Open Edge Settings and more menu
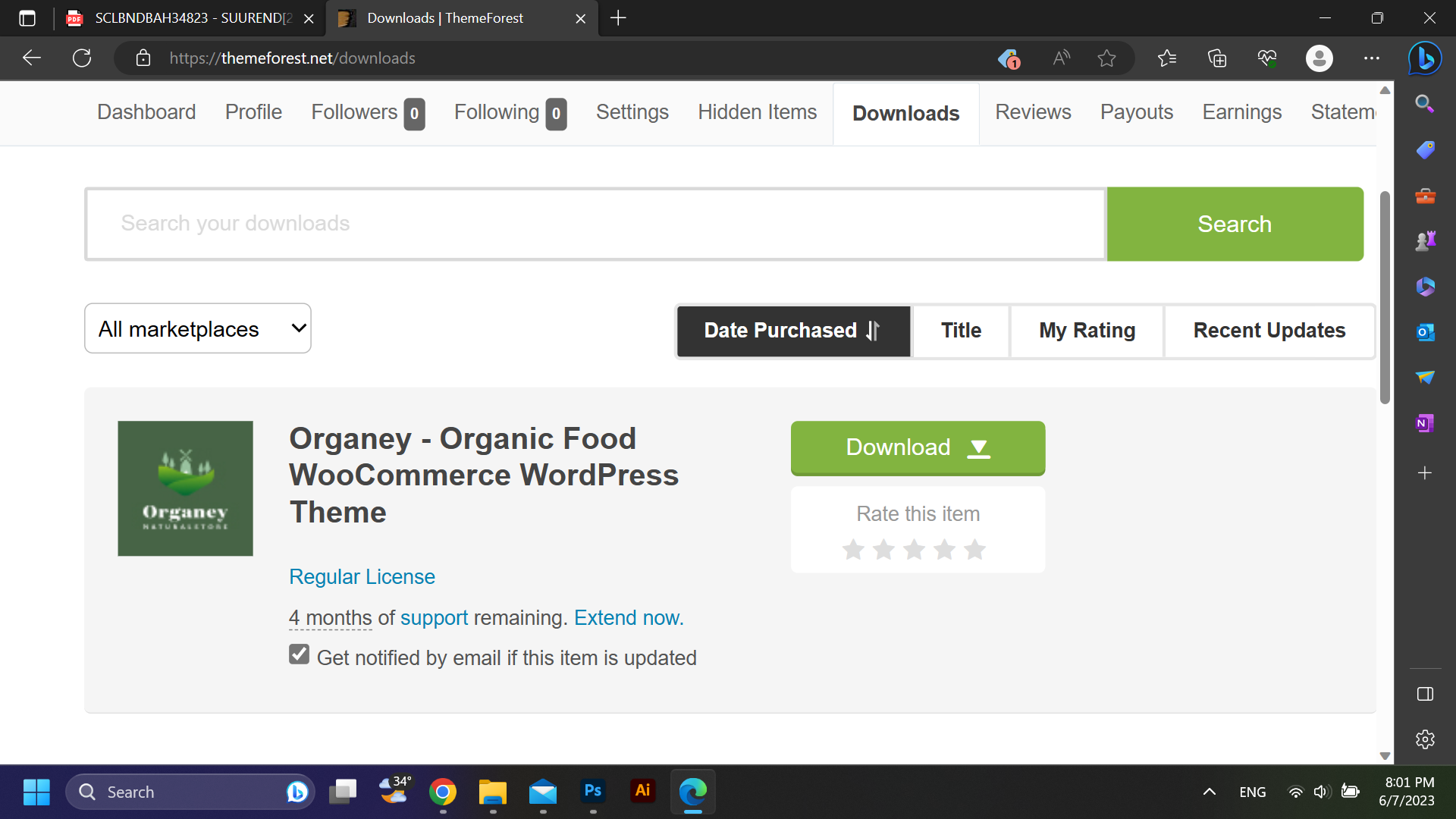The width and height of the screenshot is (1456, 819). [1372, 58]
